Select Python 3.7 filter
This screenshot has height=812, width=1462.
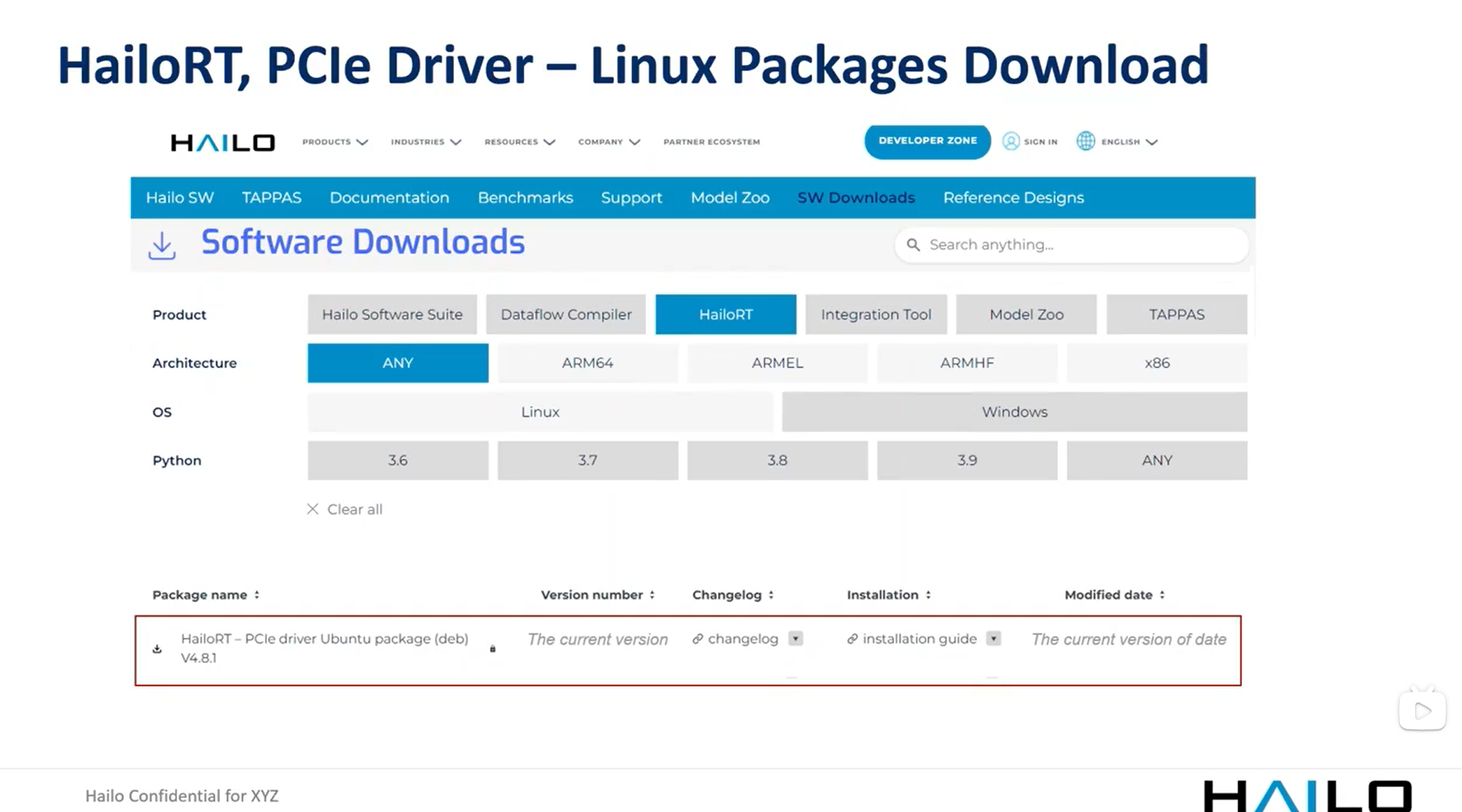click(x=587, y=460)
